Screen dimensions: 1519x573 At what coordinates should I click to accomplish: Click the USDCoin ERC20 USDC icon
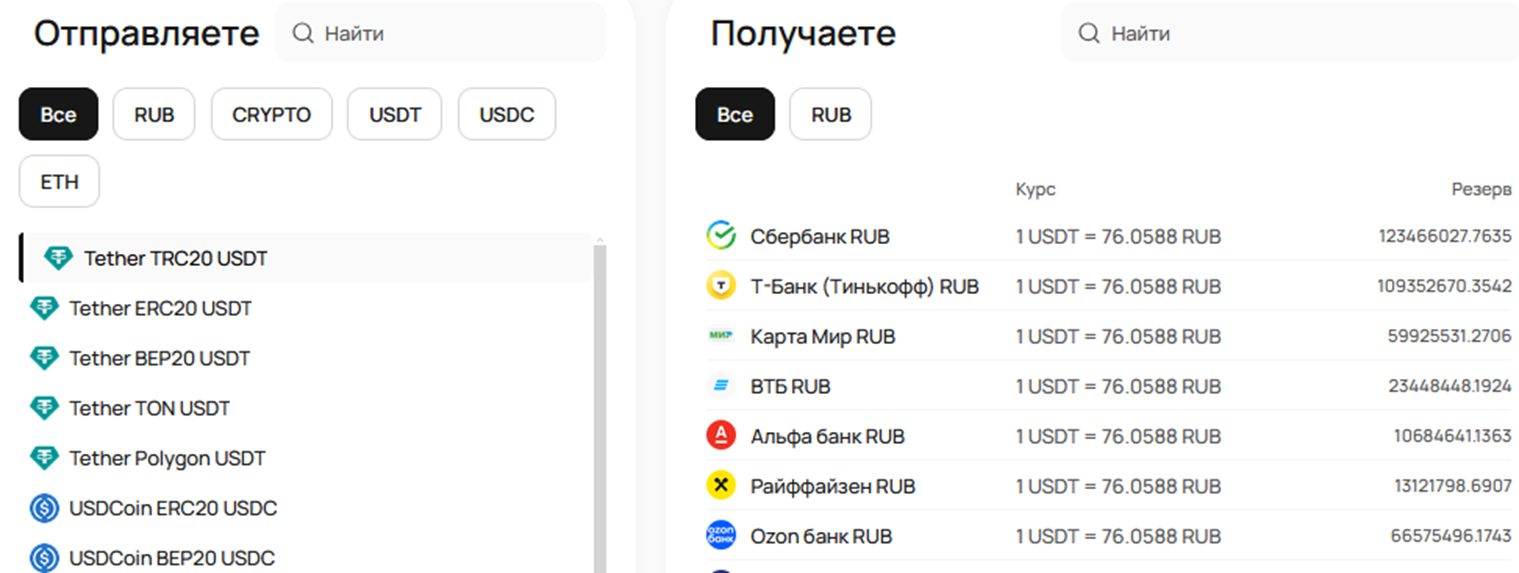[44, 508]
